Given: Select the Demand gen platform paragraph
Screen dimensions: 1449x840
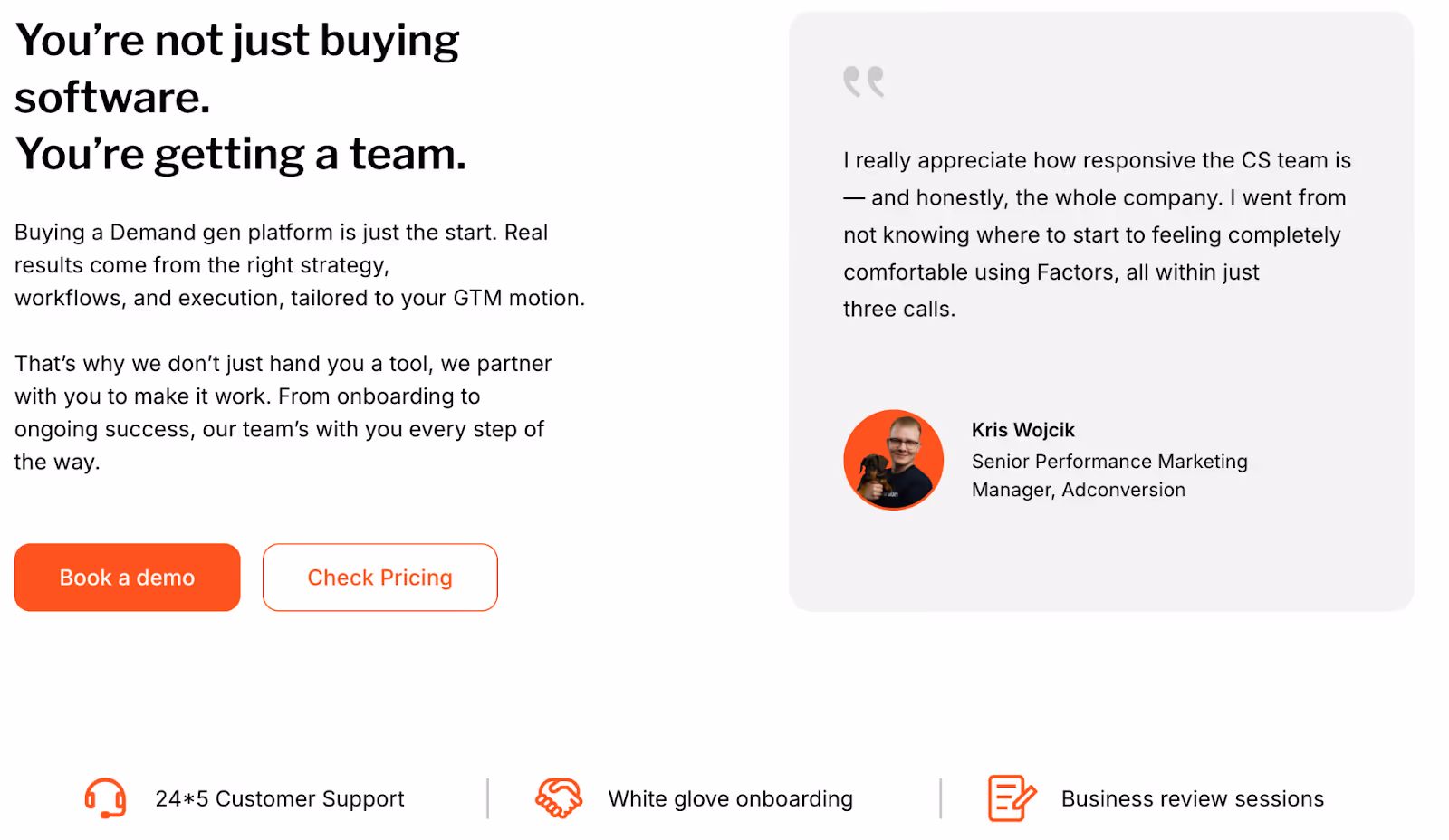Looking at the screenshot, I should tap(299, 264).
